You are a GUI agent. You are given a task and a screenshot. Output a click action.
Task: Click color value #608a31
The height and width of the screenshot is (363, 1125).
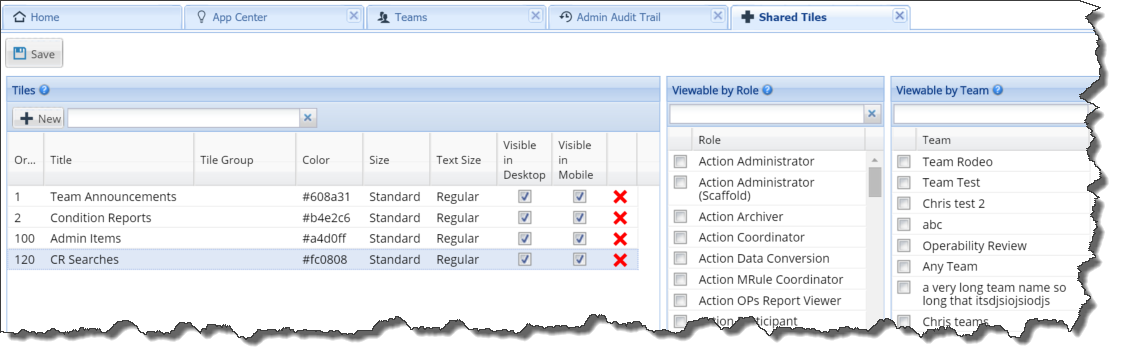tap(326, 197)
